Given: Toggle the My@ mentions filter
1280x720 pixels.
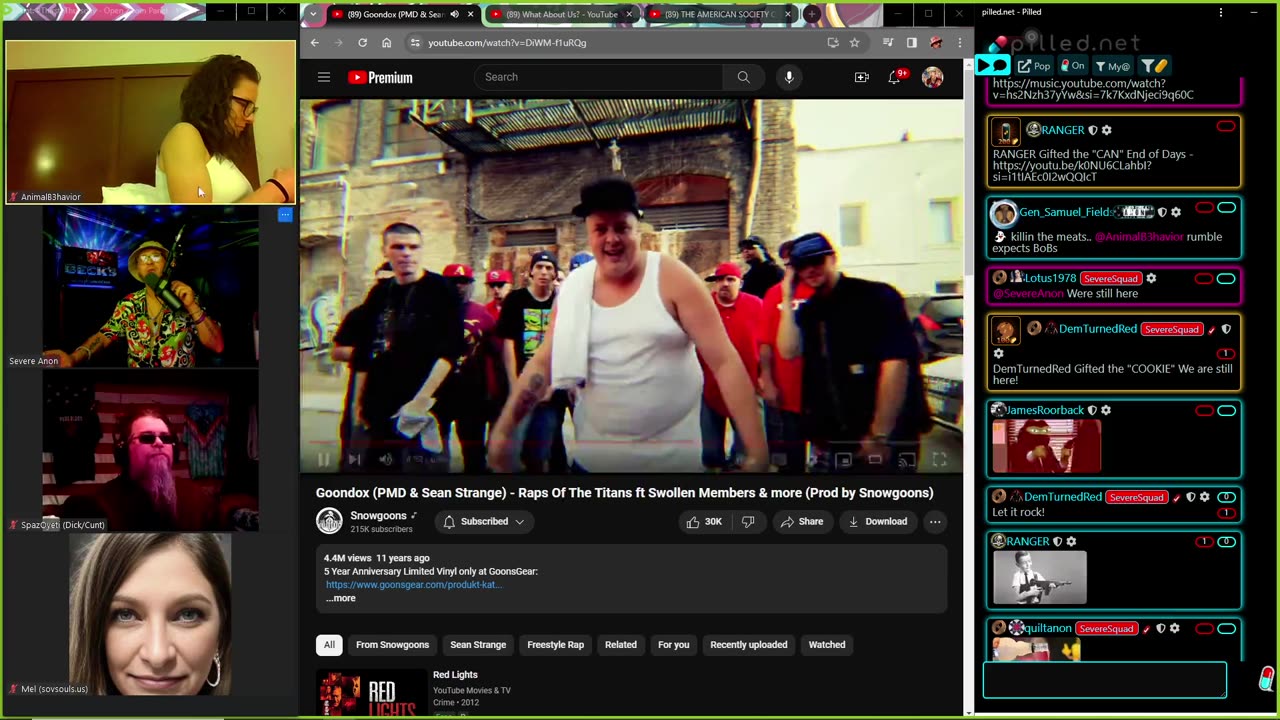Looking at the screenshot, I should pyautogui.click(x=1113, y=66).
